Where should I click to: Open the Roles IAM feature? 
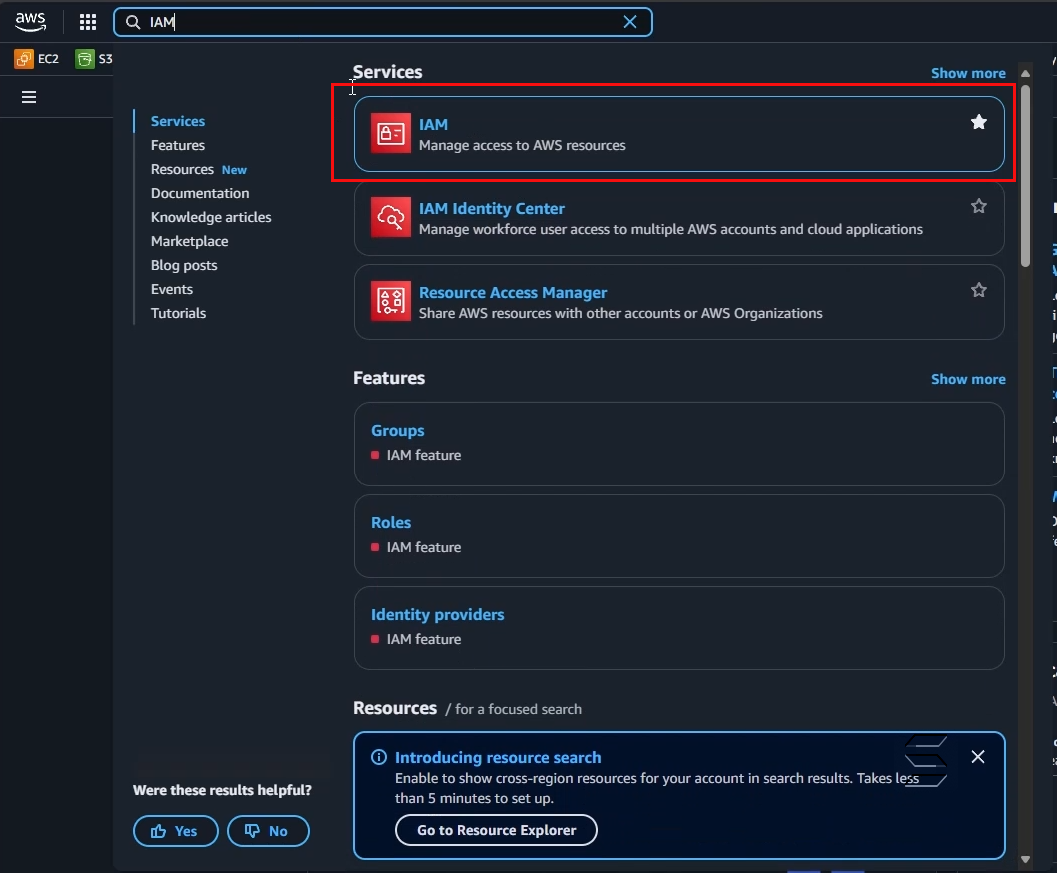[391, 522]
